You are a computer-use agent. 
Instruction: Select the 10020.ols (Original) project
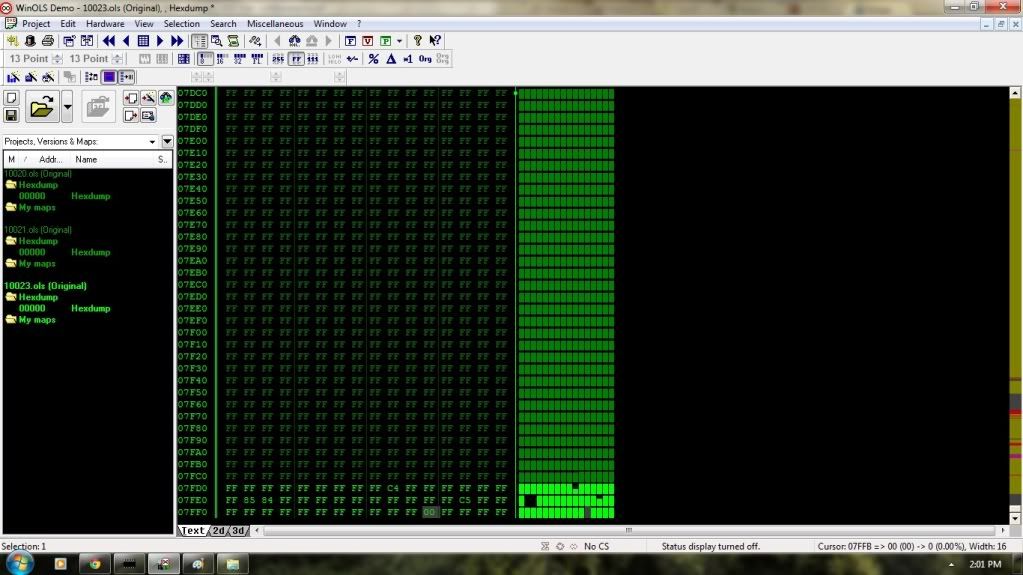[38, 174]
